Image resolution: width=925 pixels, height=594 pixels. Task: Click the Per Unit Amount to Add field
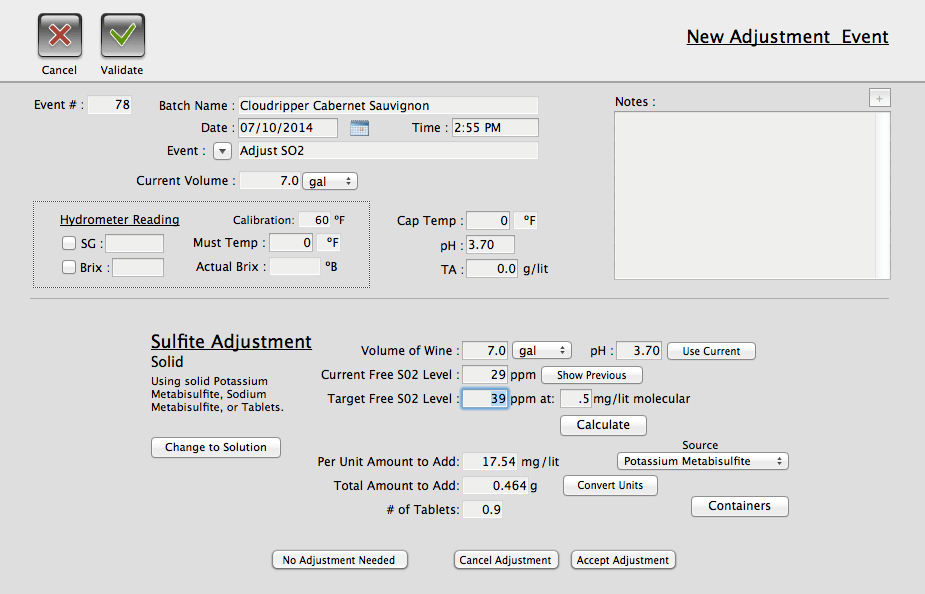point(490,461)
